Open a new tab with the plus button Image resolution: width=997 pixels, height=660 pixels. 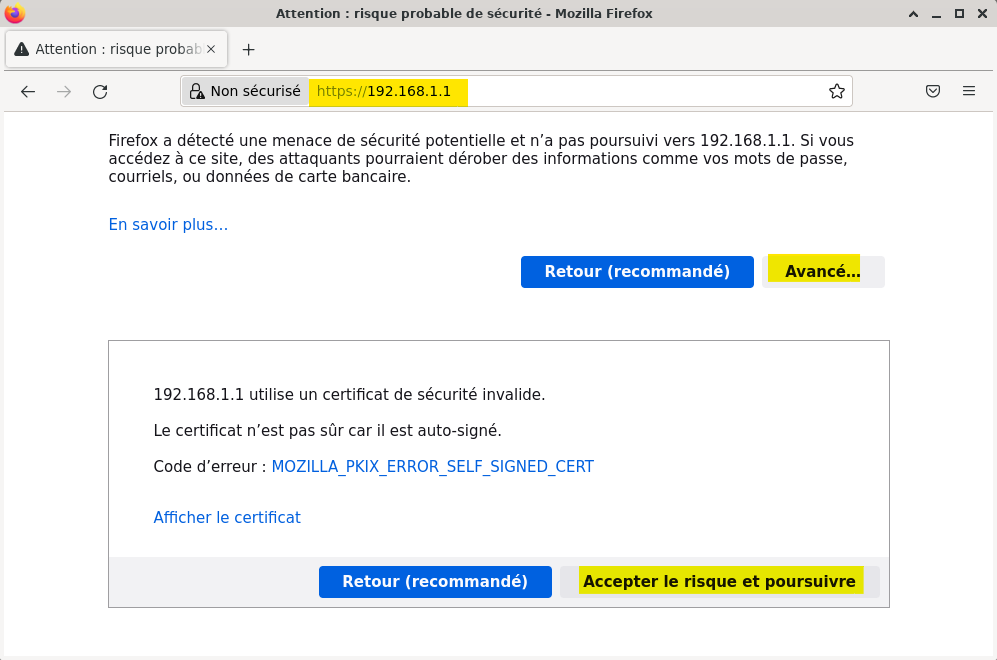249,50
